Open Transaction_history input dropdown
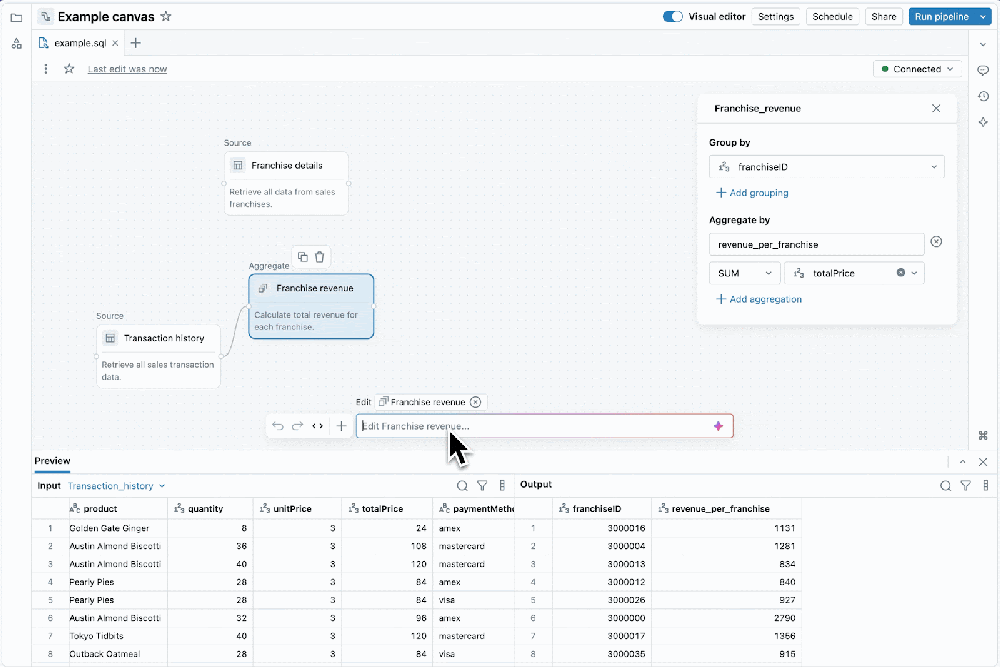The width and height of the screenshot is (1000, 667). (116, 486)
